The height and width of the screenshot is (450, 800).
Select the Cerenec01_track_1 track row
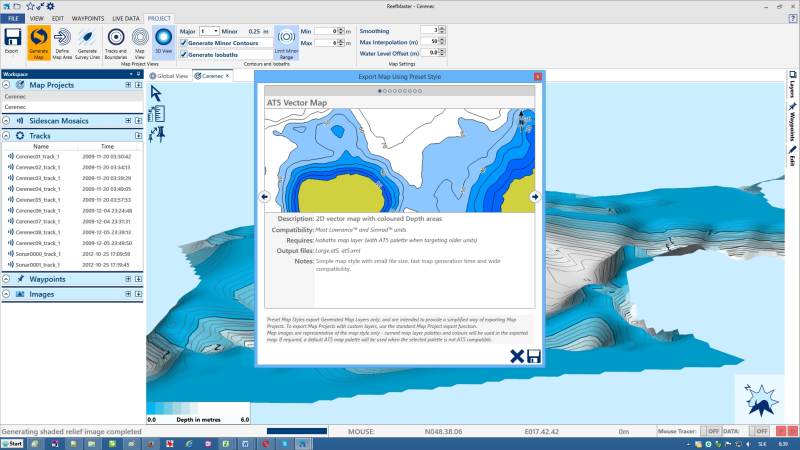point(35,156)
